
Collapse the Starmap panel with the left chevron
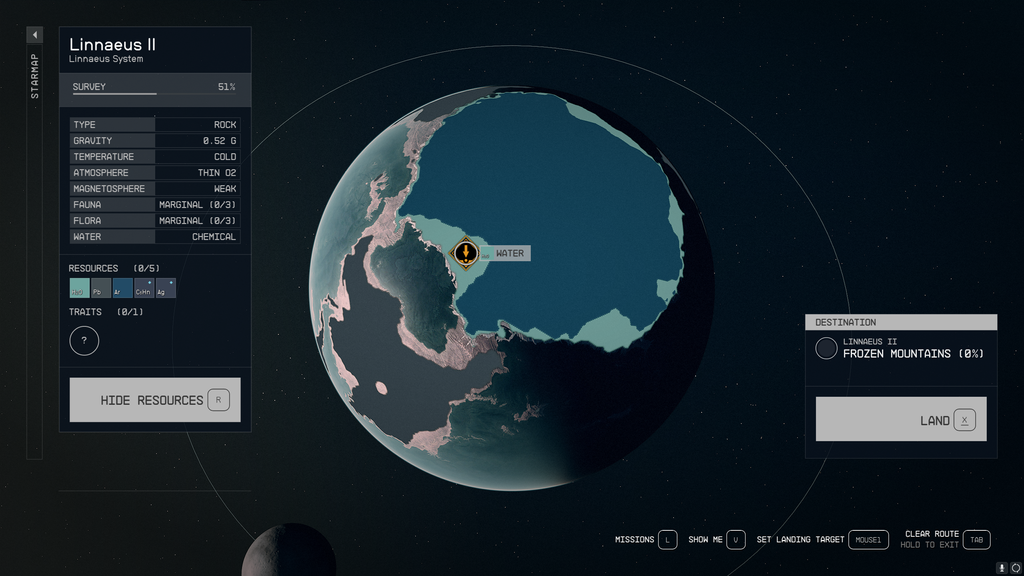33,34
